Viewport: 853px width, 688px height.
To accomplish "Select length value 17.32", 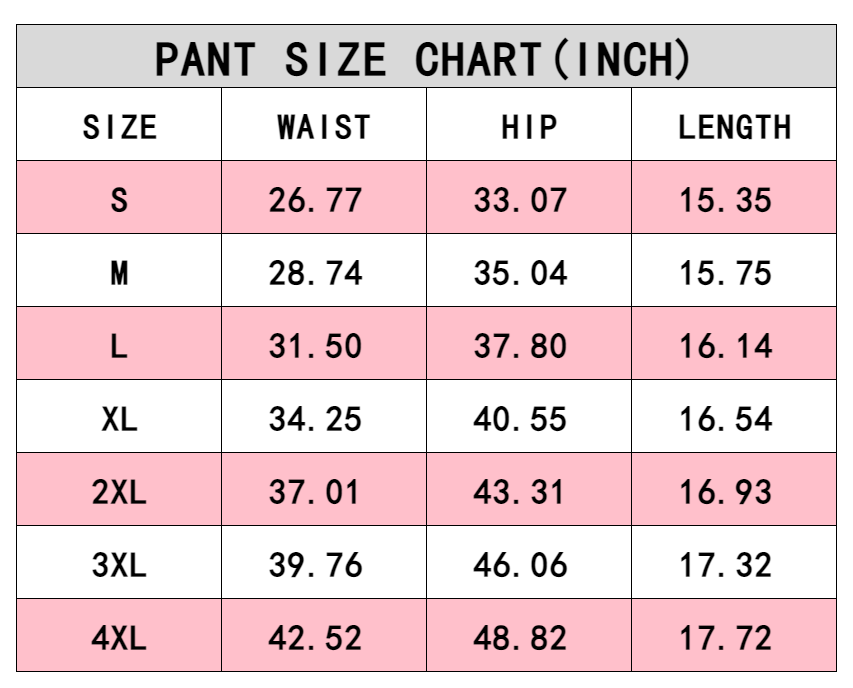I will (x=726, y=565).
